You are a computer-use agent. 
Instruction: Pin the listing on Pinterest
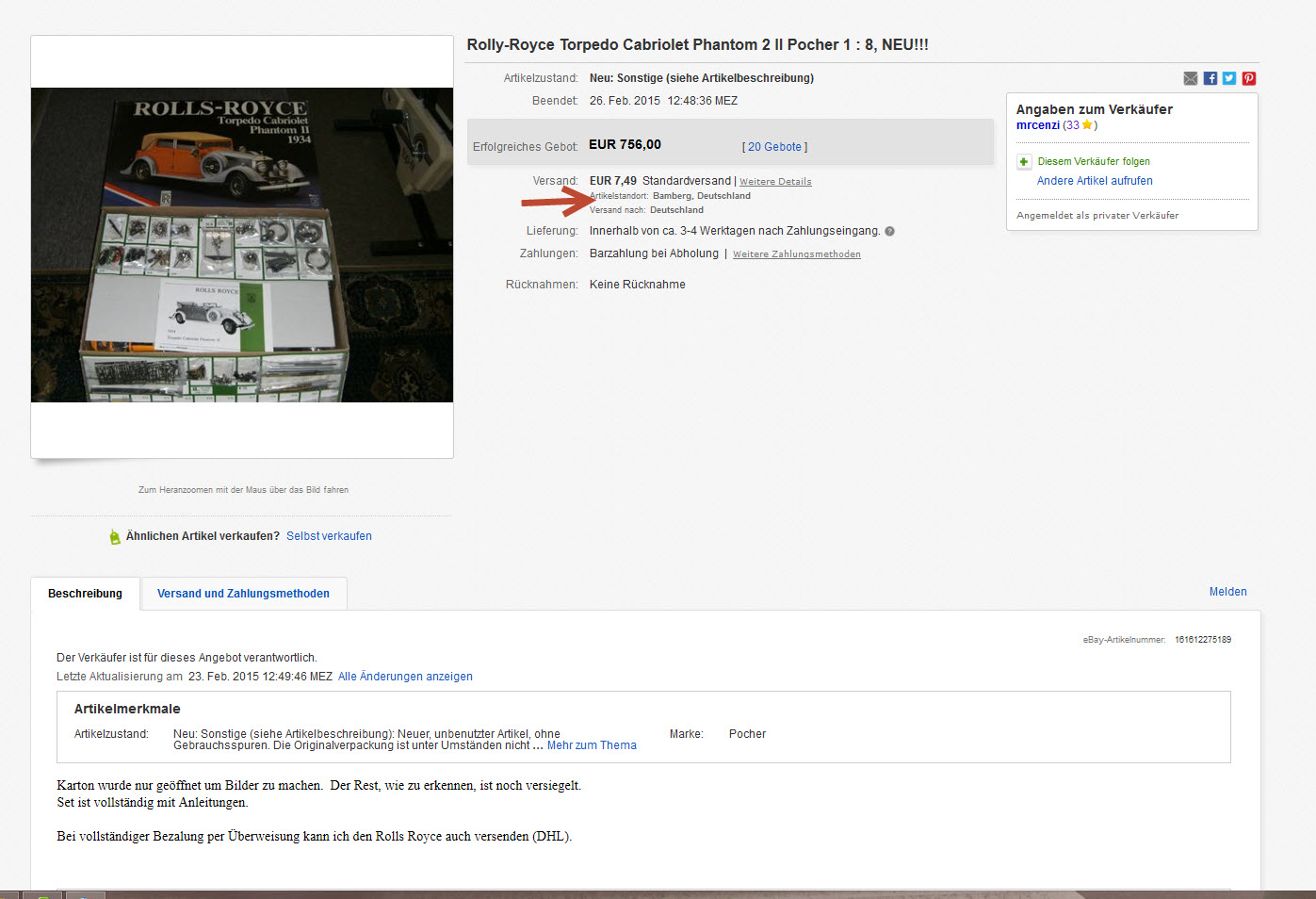1249,78
